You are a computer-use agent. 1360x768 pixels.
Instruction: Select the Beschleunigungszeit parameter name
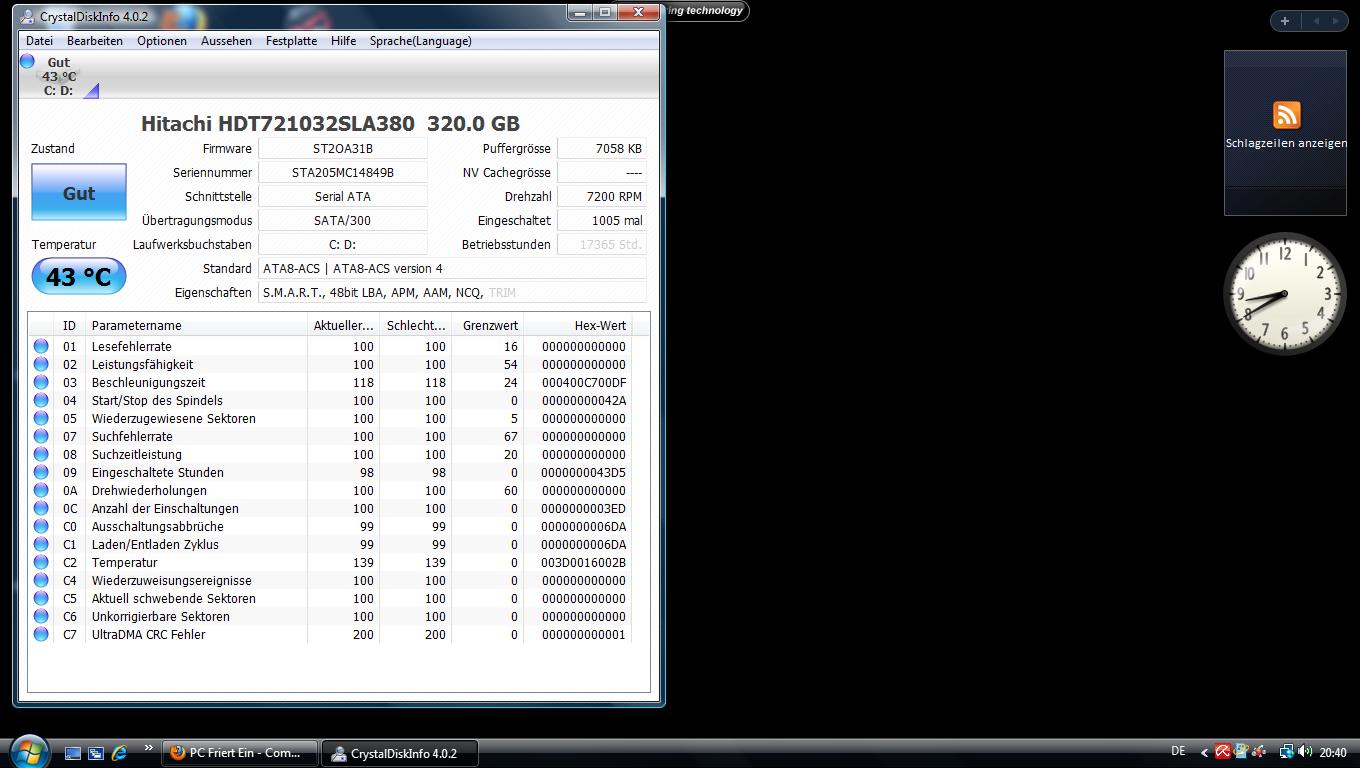pos(148,382)
